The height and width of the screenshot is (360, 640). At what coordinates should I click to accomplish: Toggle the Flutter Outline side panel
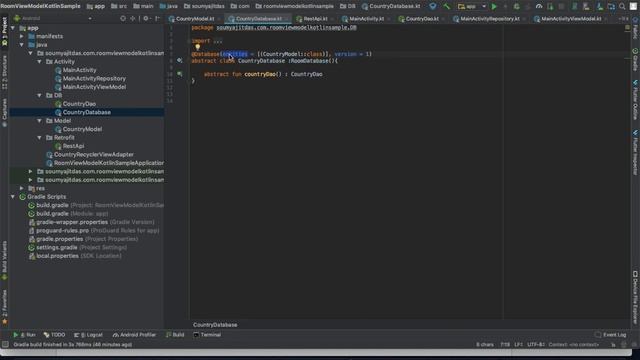[x=635, y=100]
